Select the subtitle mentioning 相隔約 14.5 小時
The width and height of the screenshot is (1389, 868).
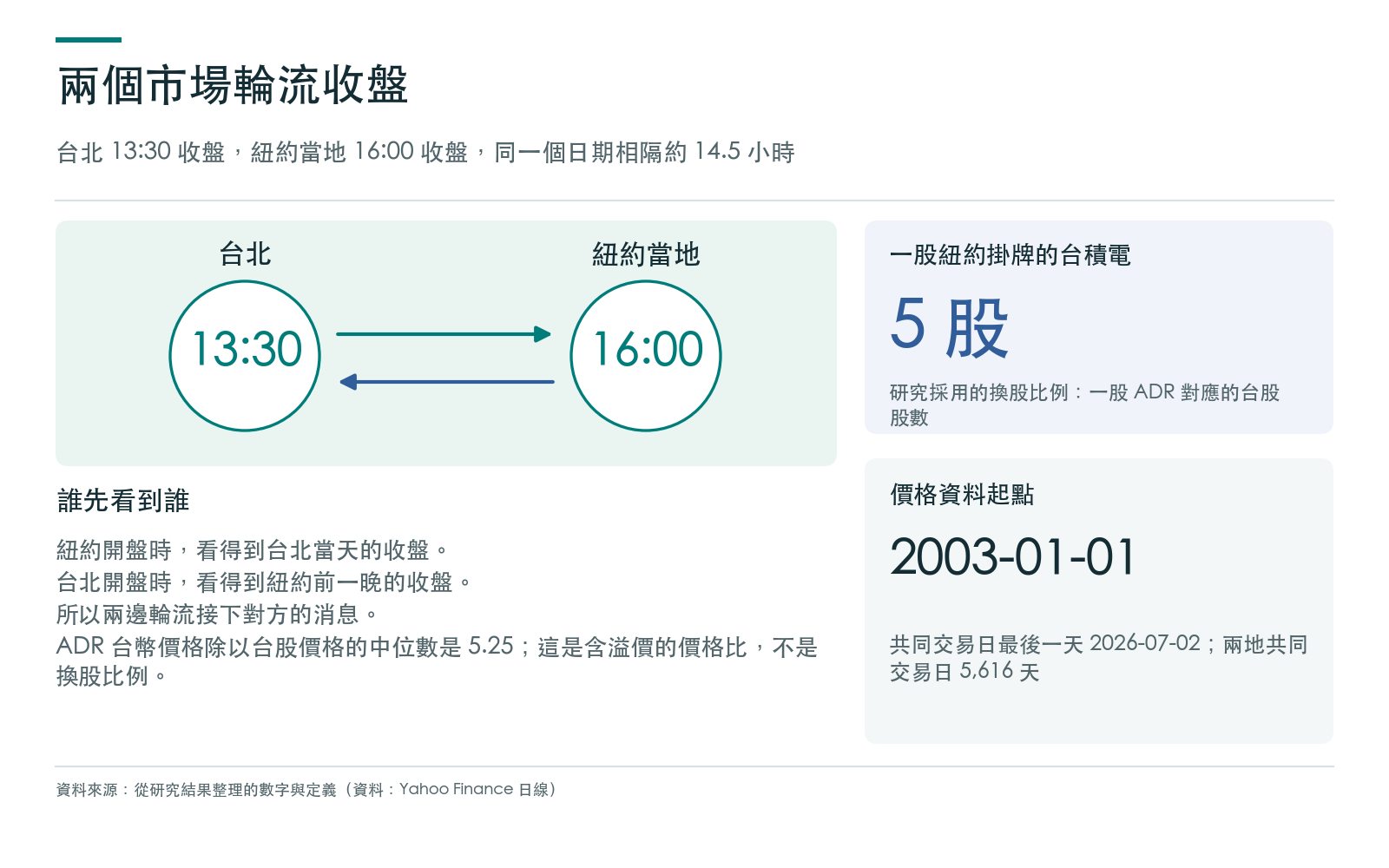tap(425, 152)
